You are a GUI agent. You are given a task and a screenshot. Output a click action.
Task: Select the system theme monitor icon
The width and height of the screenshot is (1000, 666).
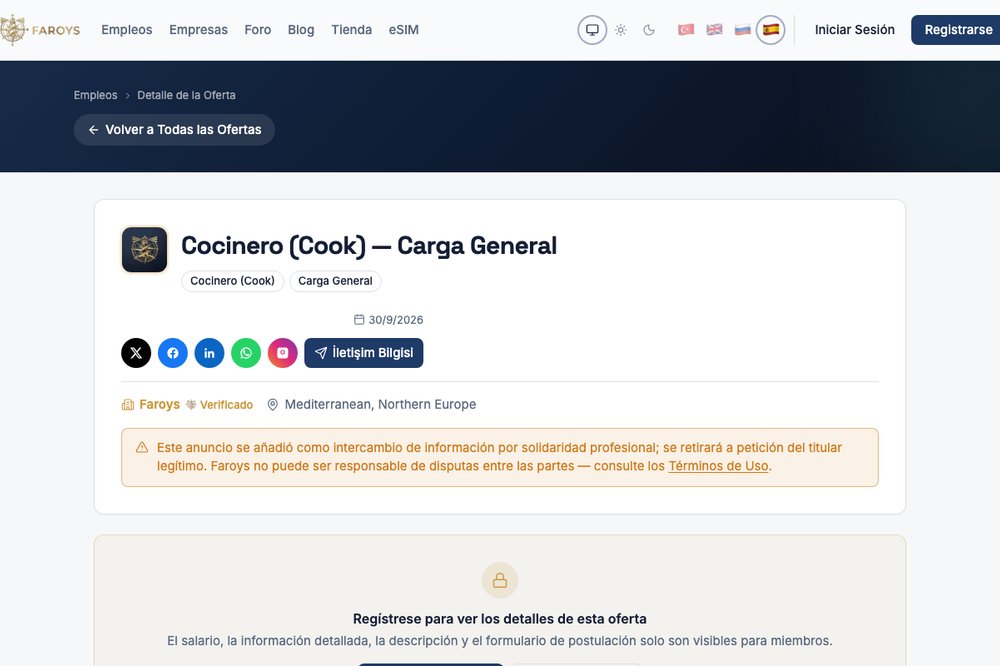592,30
